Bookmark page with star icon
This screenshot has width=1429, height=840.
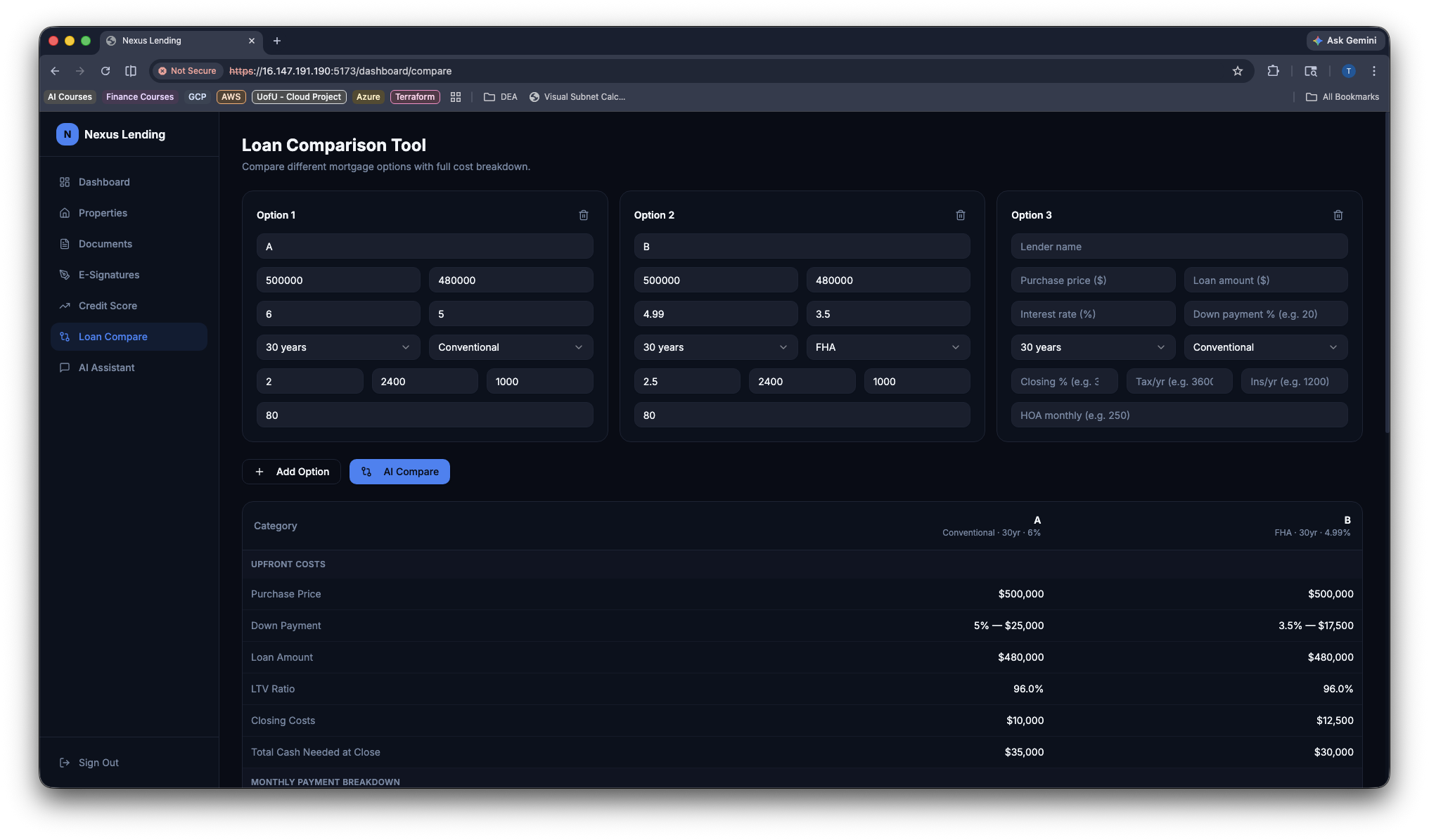click(1237, 71)
